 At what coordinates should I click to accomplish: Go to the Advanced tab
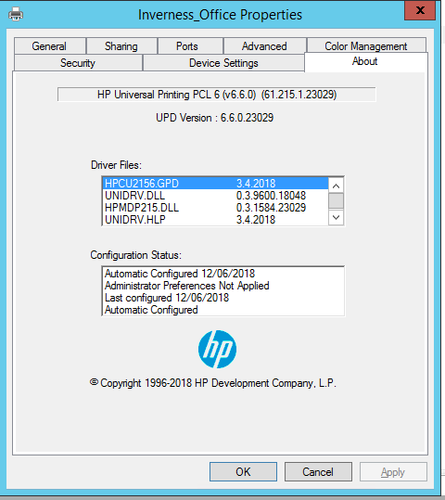[264, 46]
